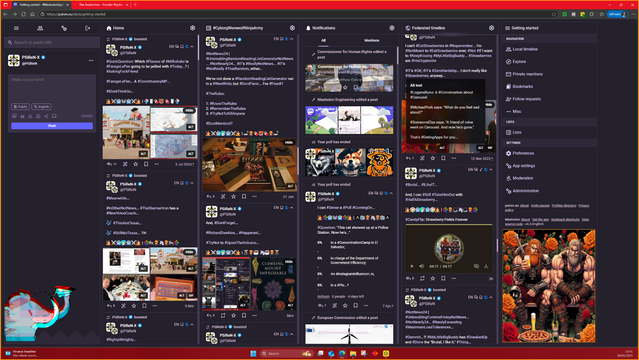
Task: Reply to first Home column post
Action: point(110,164)
